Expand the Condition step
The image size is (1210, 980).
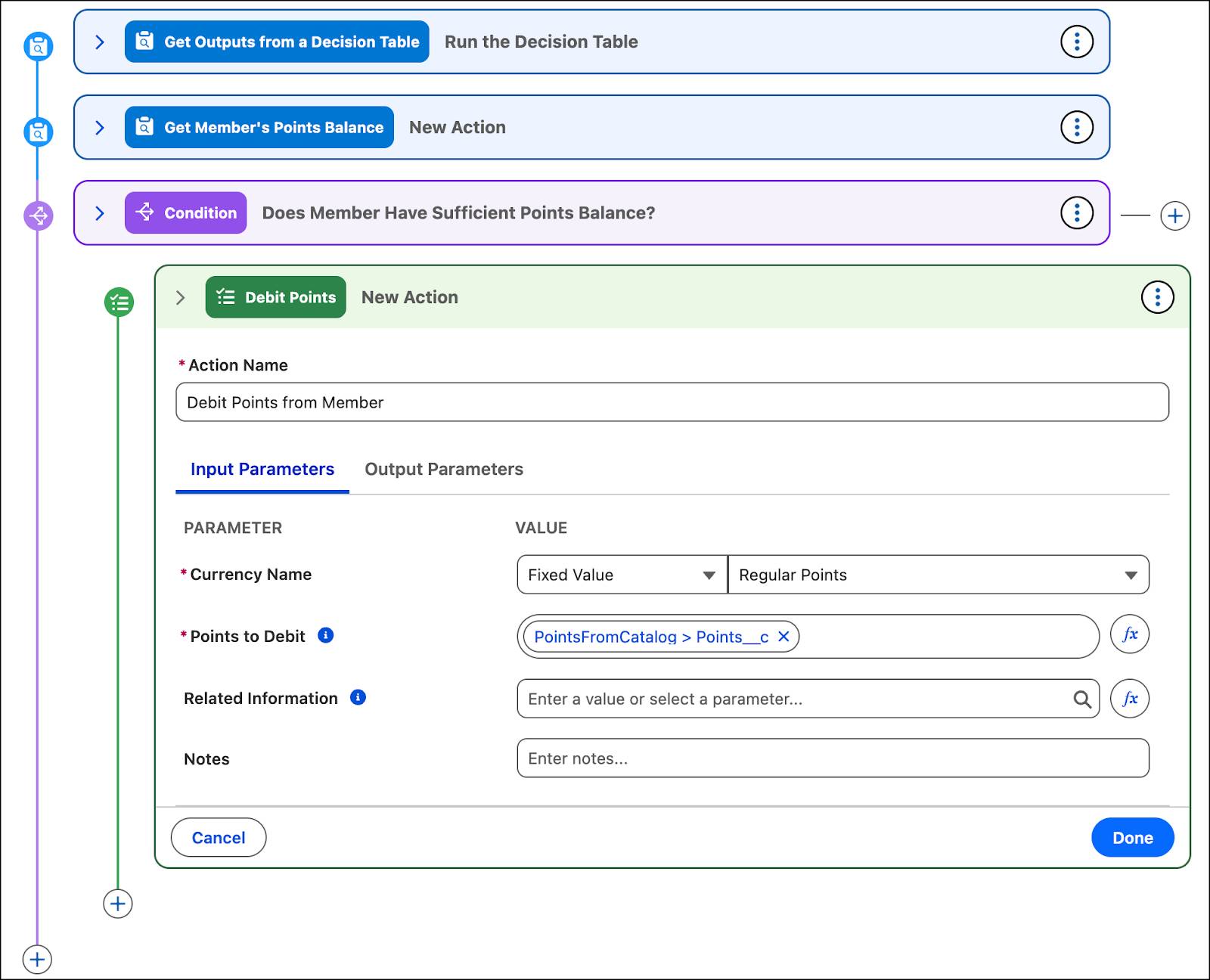100,213
